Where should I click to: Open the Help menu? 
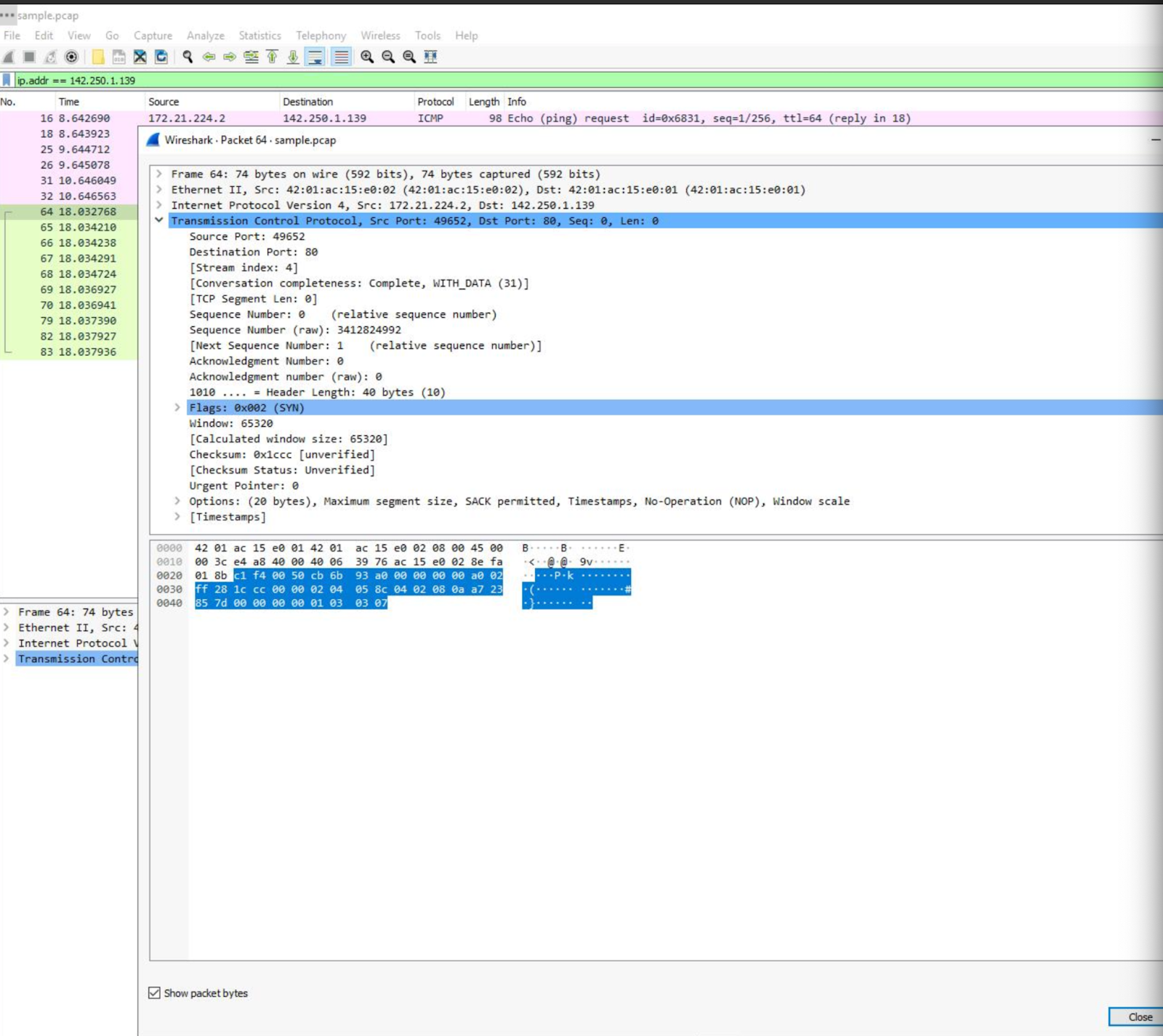pyautogui.click(x=467, y=36)
